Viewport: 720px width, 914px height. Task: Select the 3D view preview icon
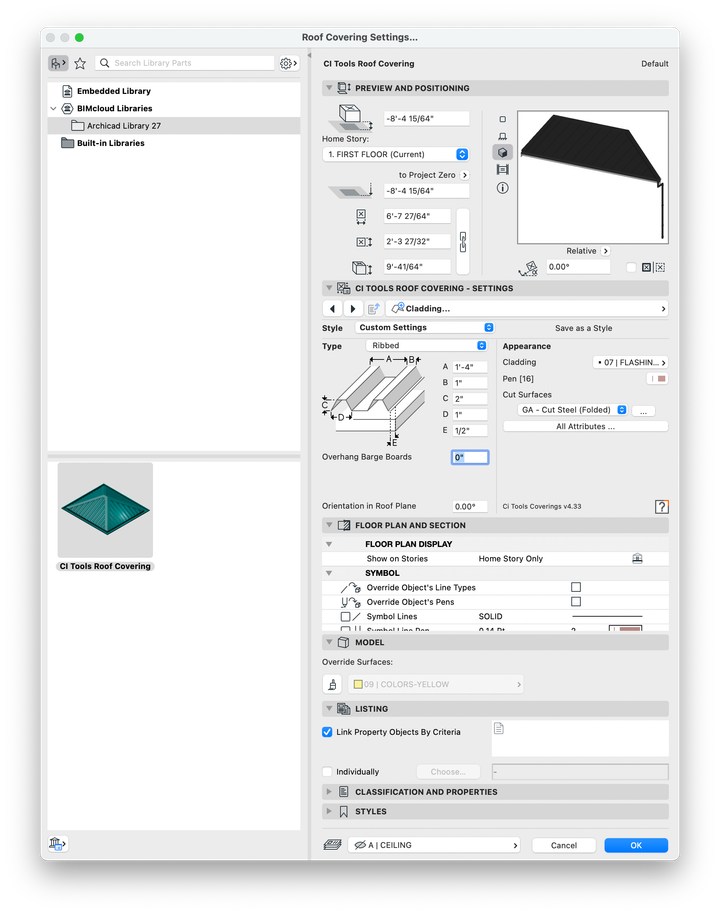[x=503, y=153]
